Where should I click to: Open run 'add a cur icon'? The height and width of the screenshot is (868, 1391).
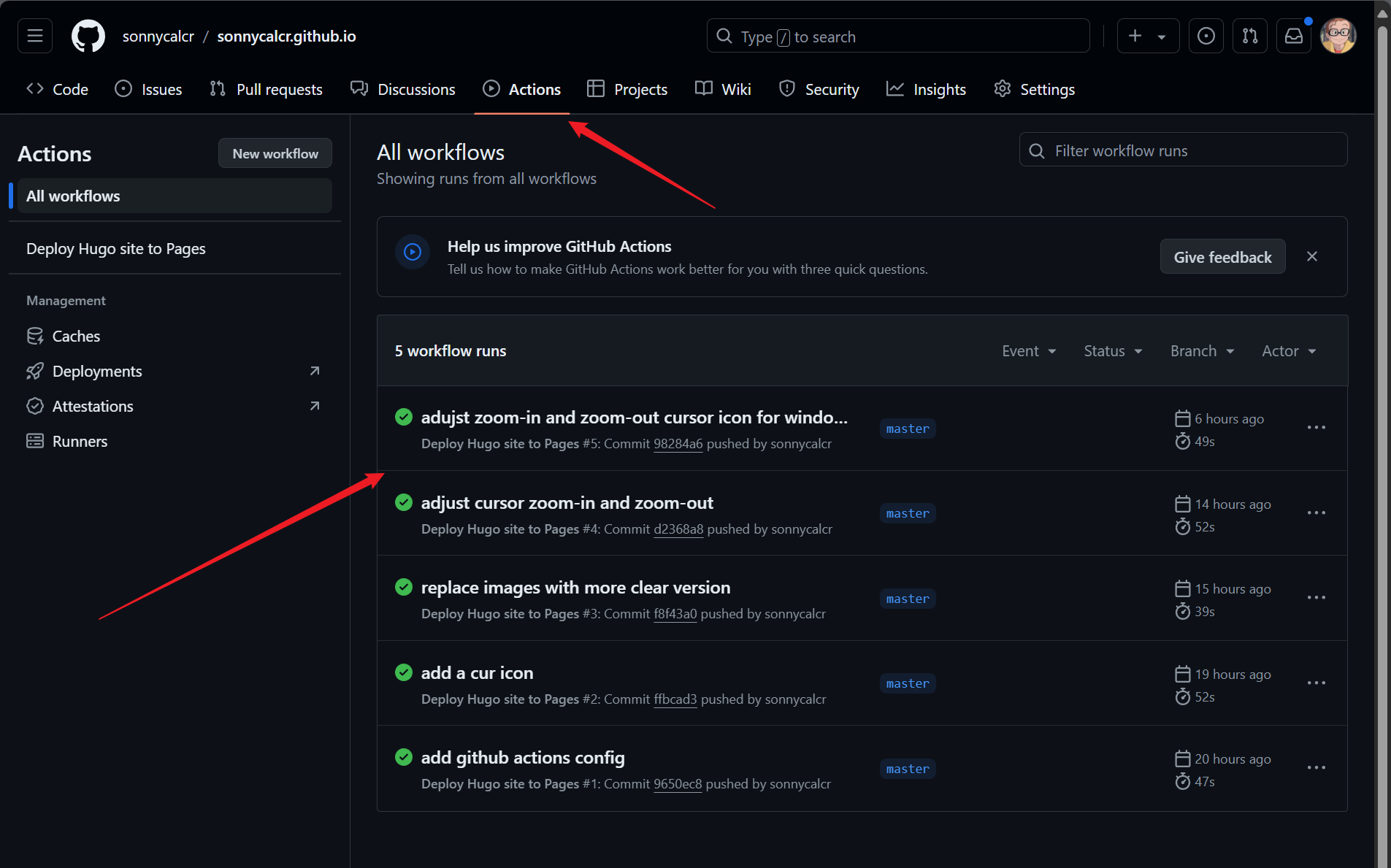pos(477,672)
